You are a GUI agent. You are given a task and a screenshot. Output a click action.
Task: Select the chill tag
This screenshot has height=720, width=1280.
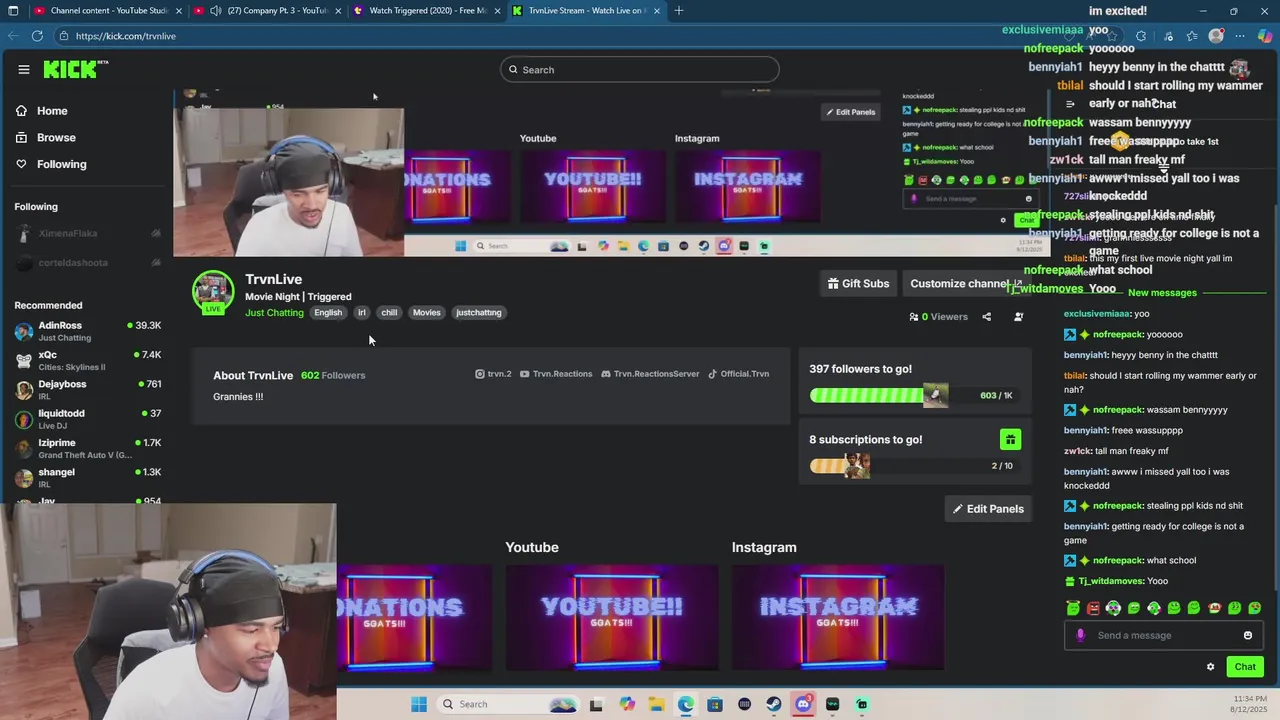click(389, 313)
